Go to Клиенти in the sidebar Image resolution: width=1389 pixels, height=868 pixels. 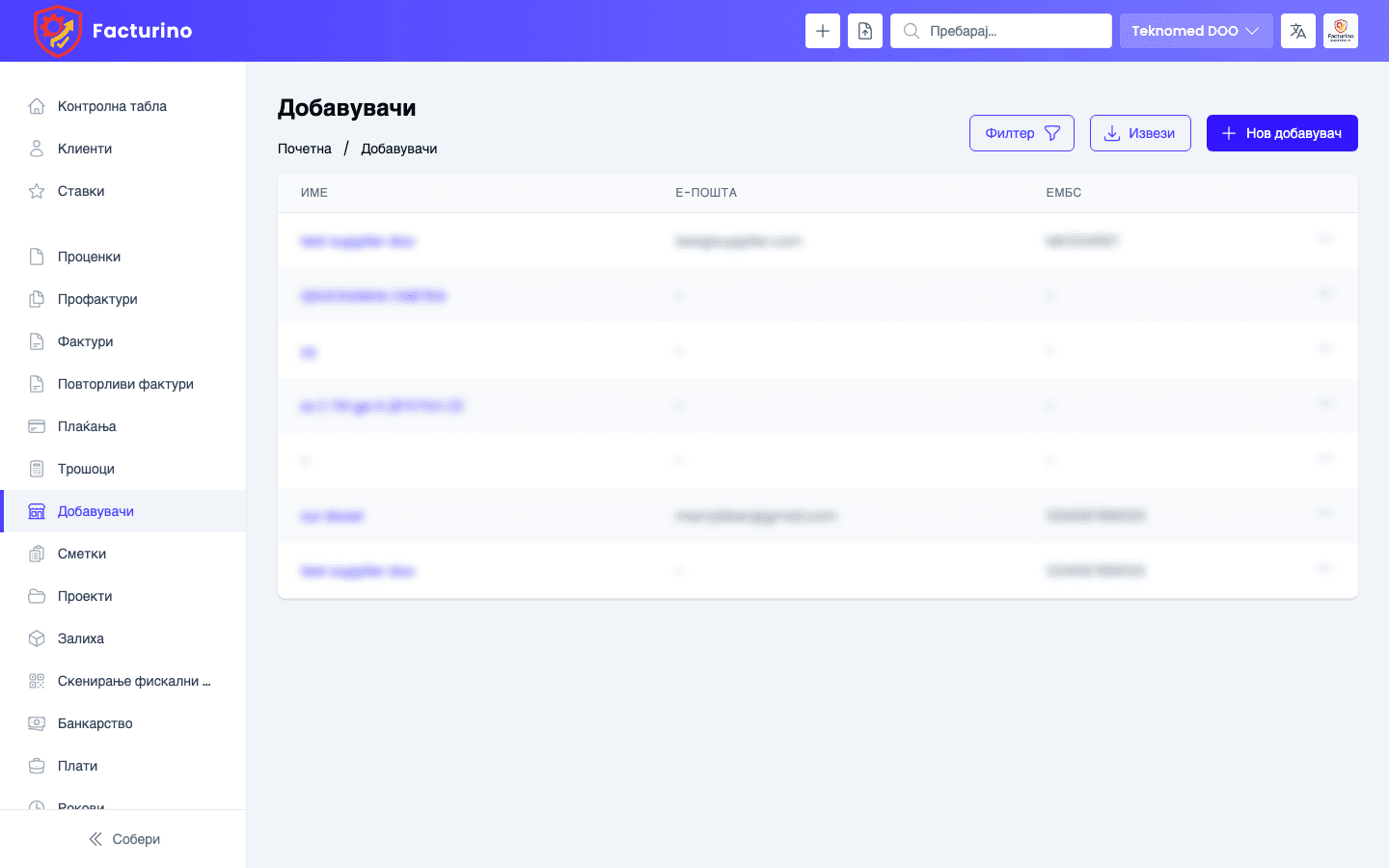click(85, 149)
